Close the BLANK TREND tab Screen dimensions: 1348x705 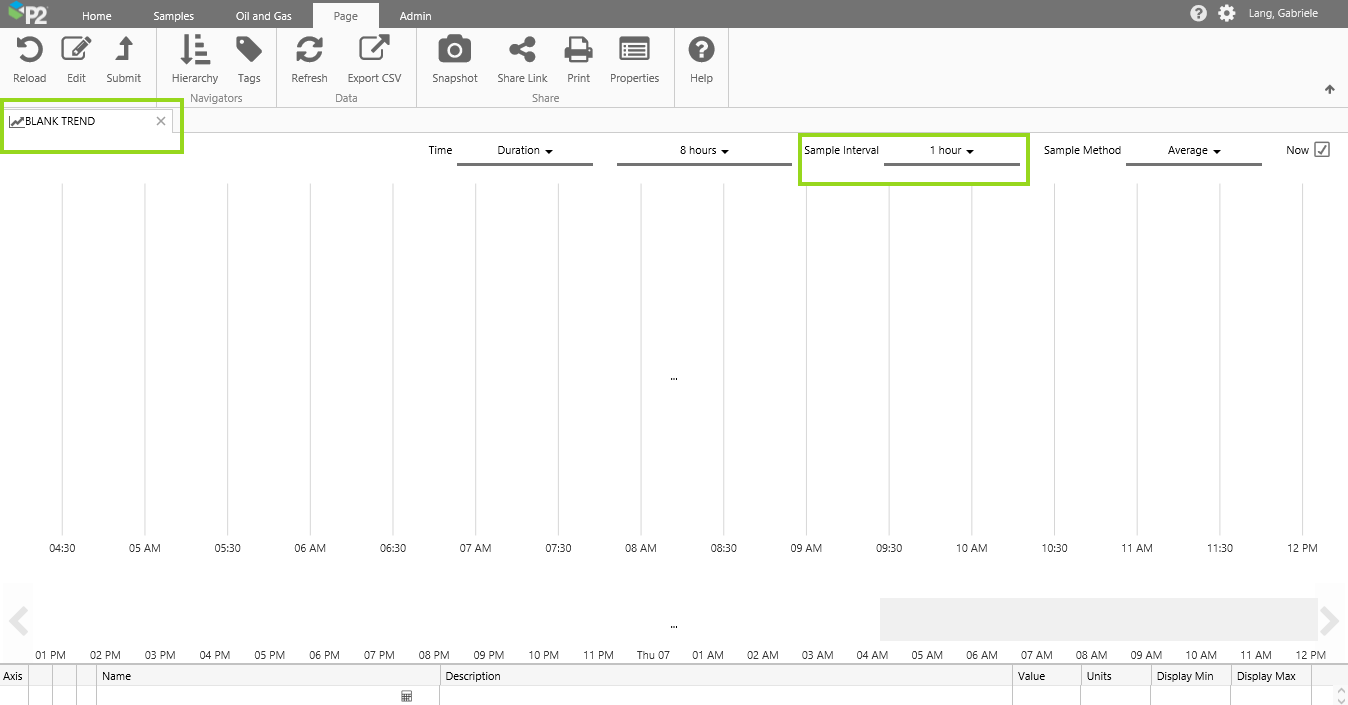point(161,121)
